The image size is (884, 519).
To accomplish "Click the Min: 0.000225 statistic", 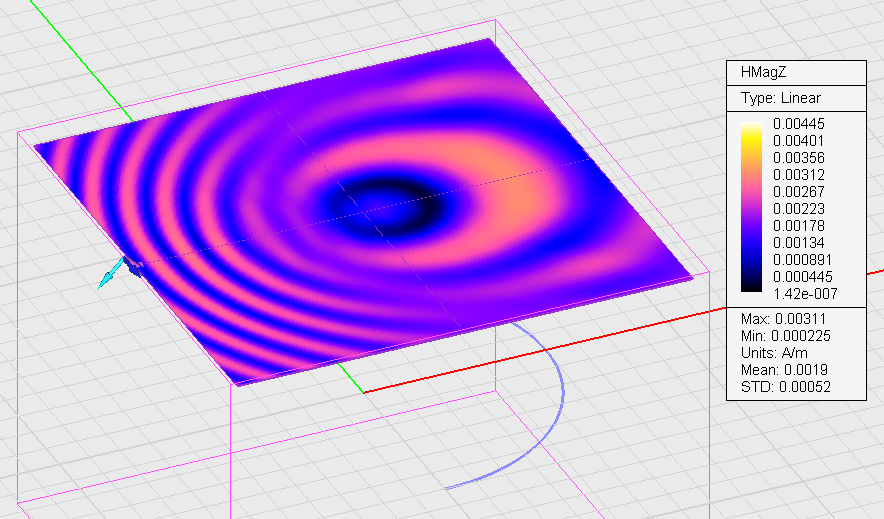I will [x=786, y=336].
